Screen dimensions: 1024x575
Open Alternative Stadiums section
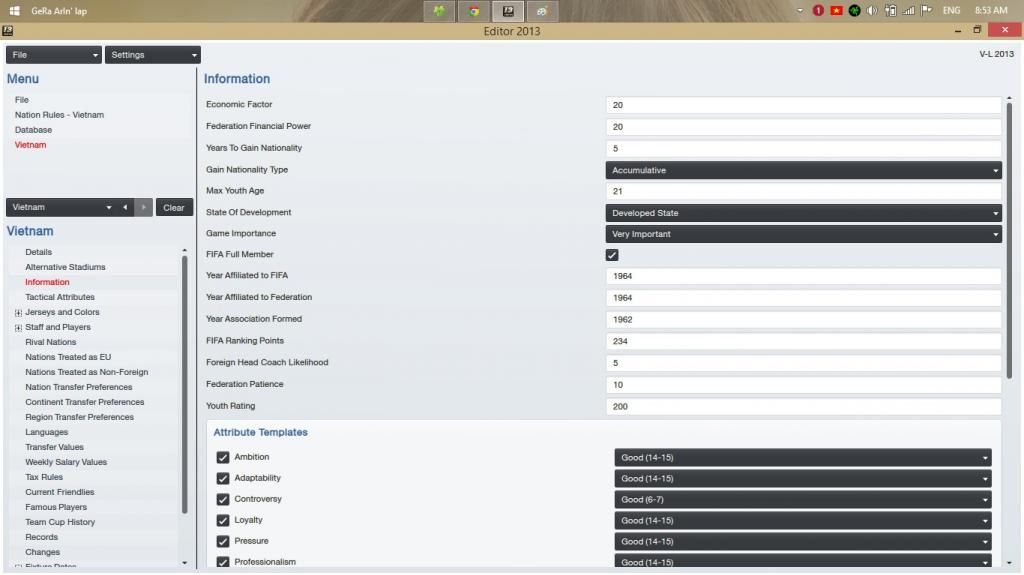pos(65,267)
